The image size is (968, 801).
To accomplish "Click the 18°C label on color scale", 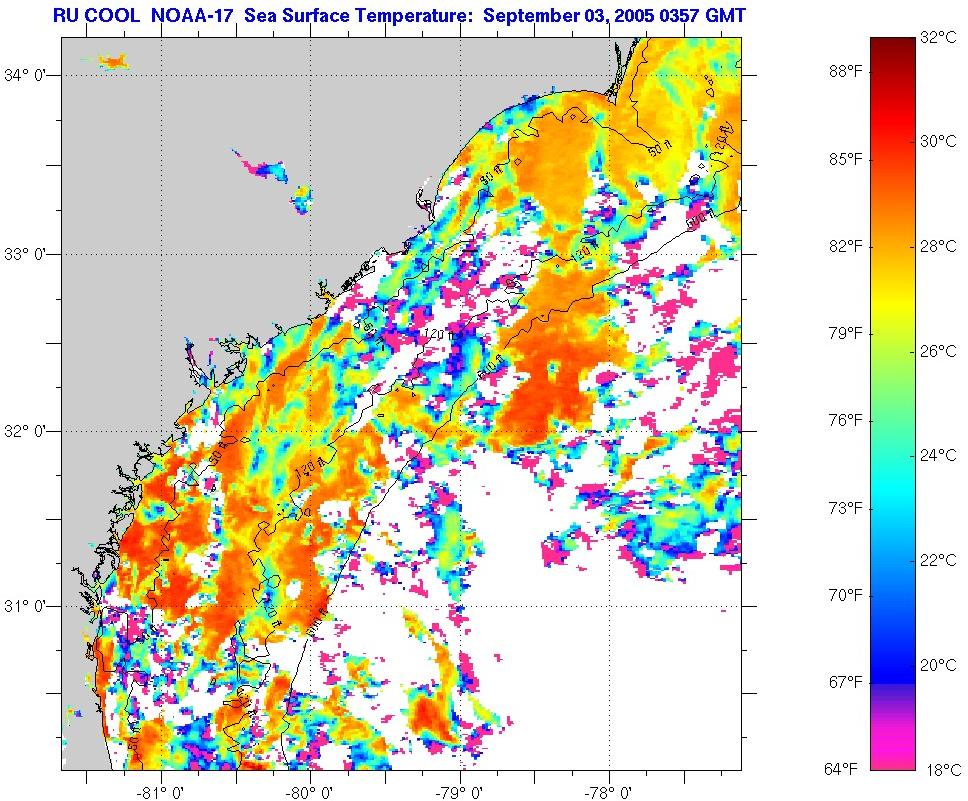I will (x=938, y=770).
